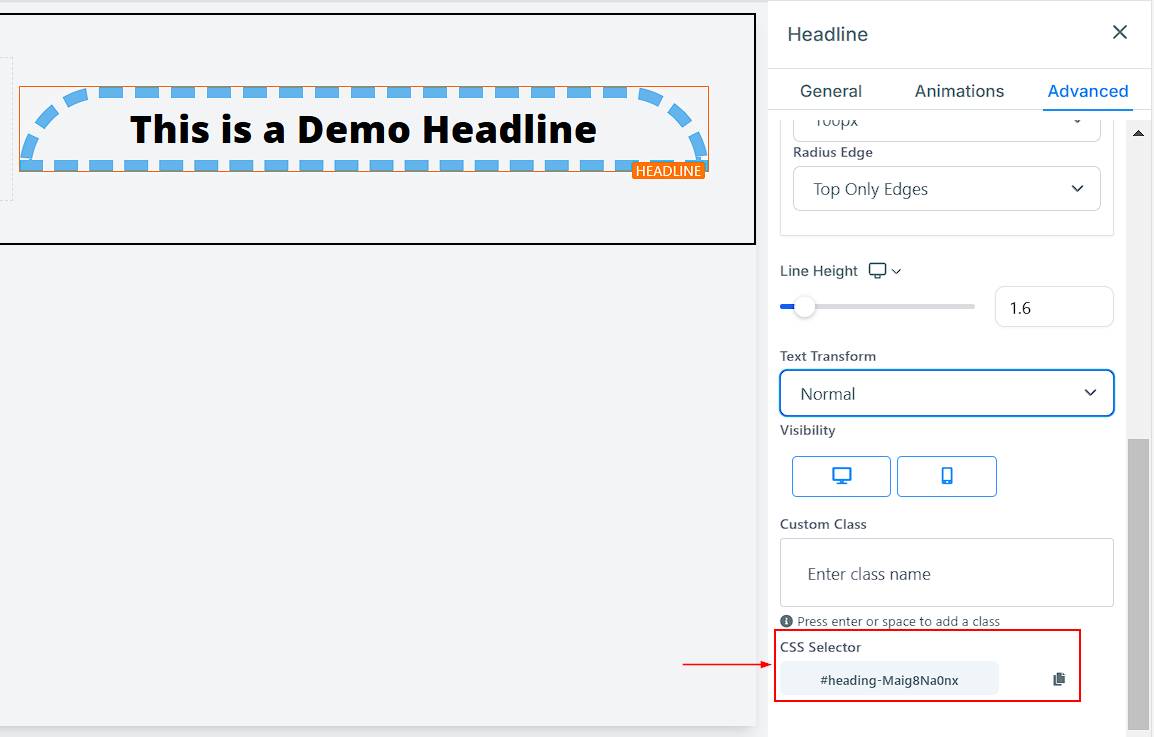Image resolution: width=1154 pixels, height=737 pixels.
Task: Click the Line Height device chevron arrow
Action: point(896,272)
